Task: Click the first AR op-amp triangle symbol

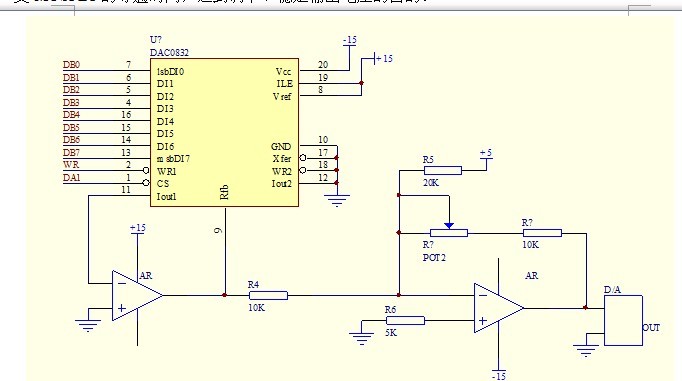Action: pyautogui.click(x=137, y=296)
